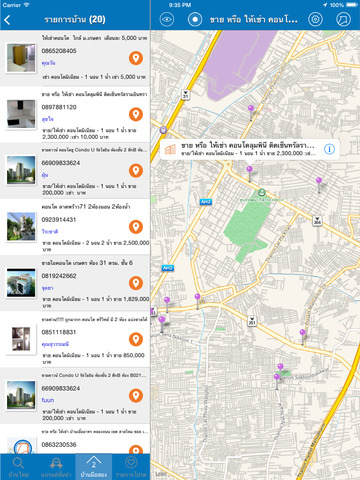Open listing with phone 66909833624 named fuun
The height and width of the screenshot is (480, 360).
point(75,396)
